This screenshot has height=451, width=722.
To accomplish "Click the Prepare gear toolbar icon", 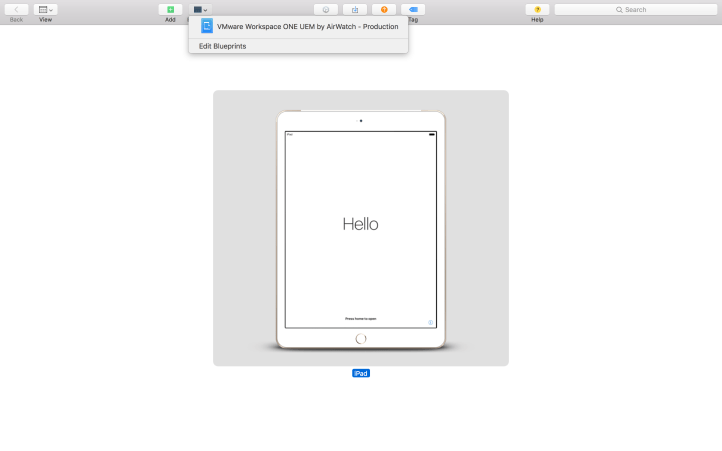I will coord(326,10).
